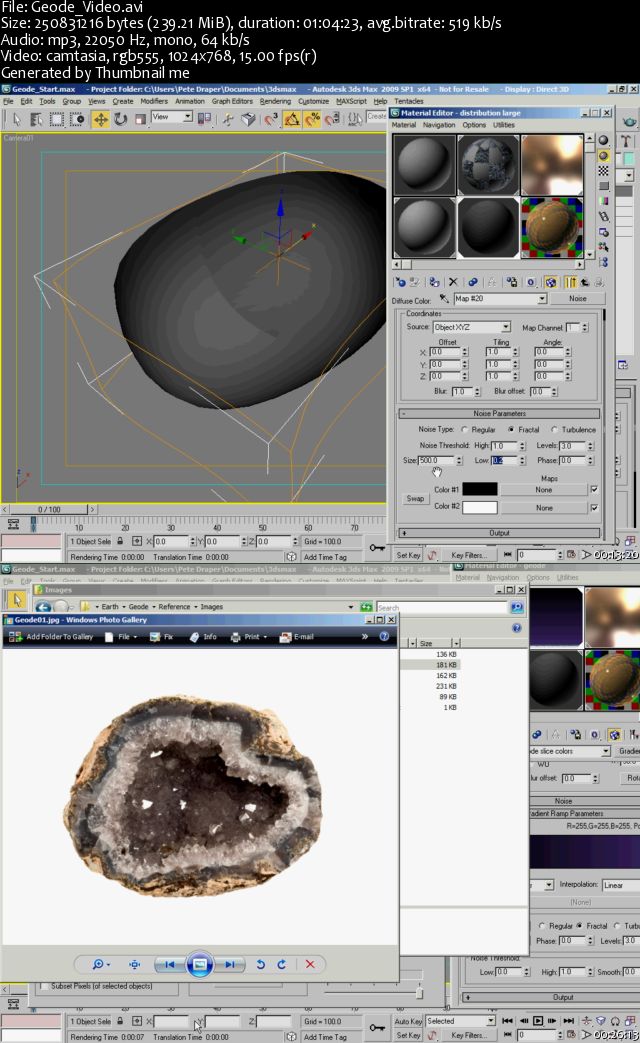Open the Interpolation Linear dropdown
This screenshot has width=640, height=1043.
pos(621,885)
